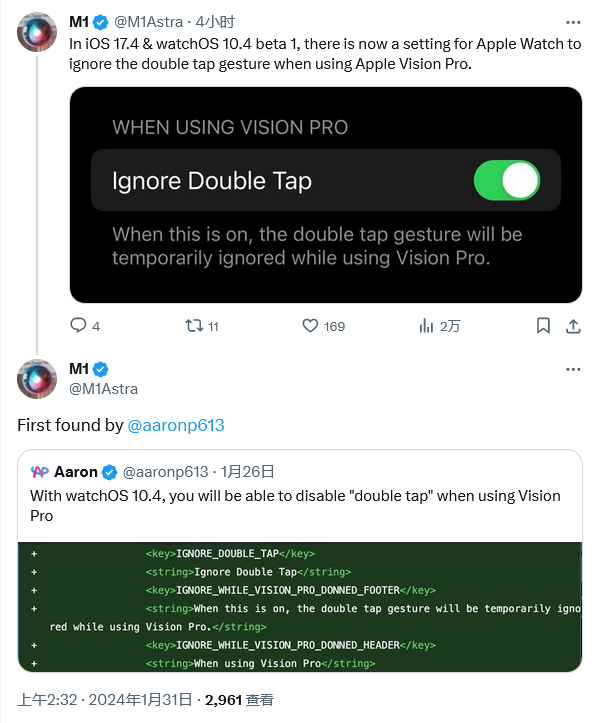Click the 2024年1月31日 tweet date
598x723 pixels.
click(140, 699)
